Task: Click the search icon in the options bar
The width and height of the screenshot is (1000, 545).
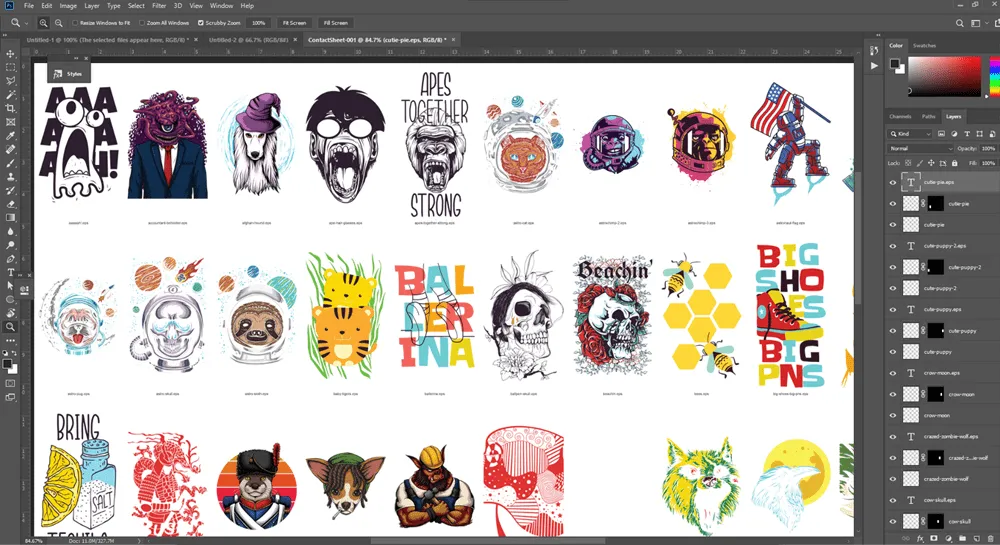Action: point(959,23)
